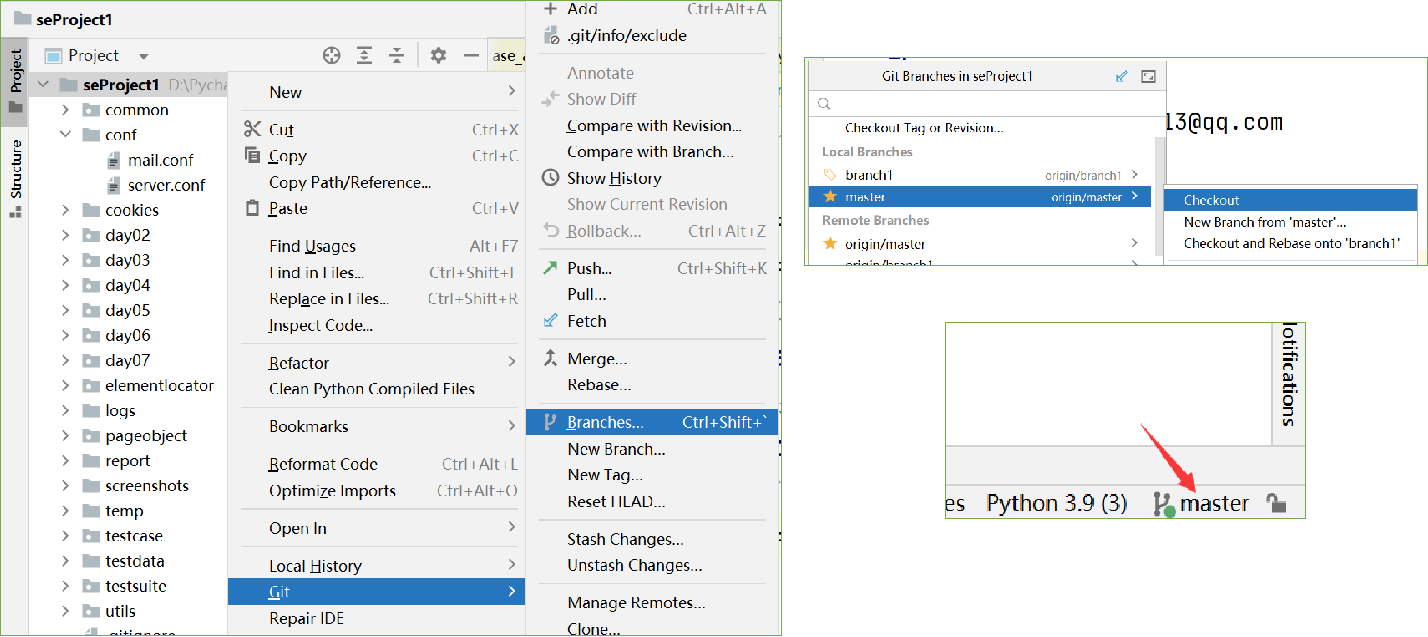
Task: Choose Checkout Tag or Revision
Action: click(980, 128)
